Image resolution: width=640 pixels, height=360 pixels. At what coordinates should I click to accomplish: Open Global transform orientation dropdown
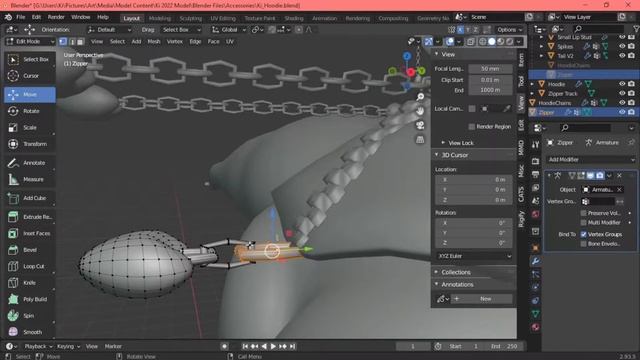[x=229, y=30]
